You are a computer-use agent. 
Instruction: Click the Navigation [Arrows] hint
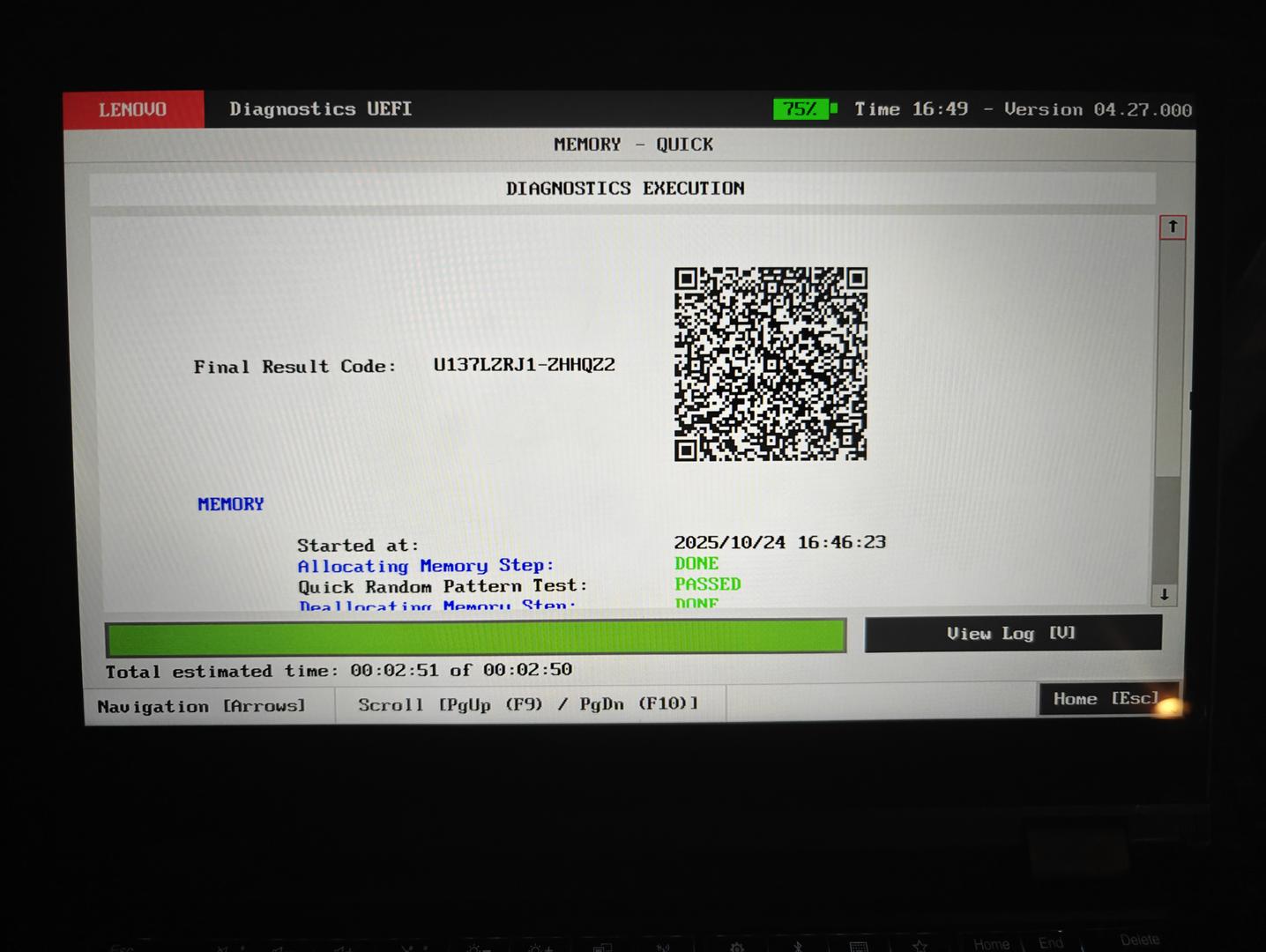[201, 706]
